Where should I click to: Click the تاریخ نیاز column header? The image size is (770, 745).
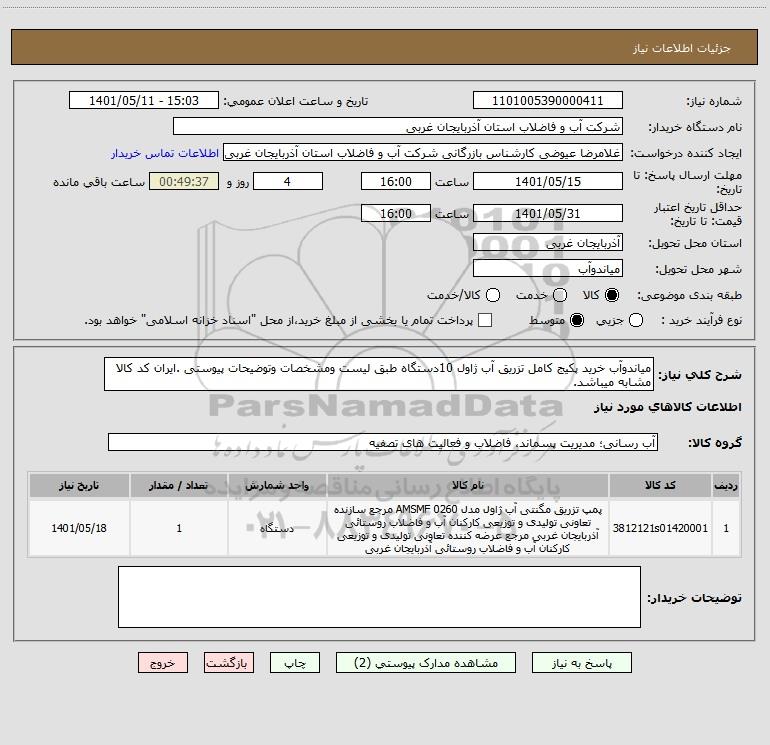[x=79, y=485]
